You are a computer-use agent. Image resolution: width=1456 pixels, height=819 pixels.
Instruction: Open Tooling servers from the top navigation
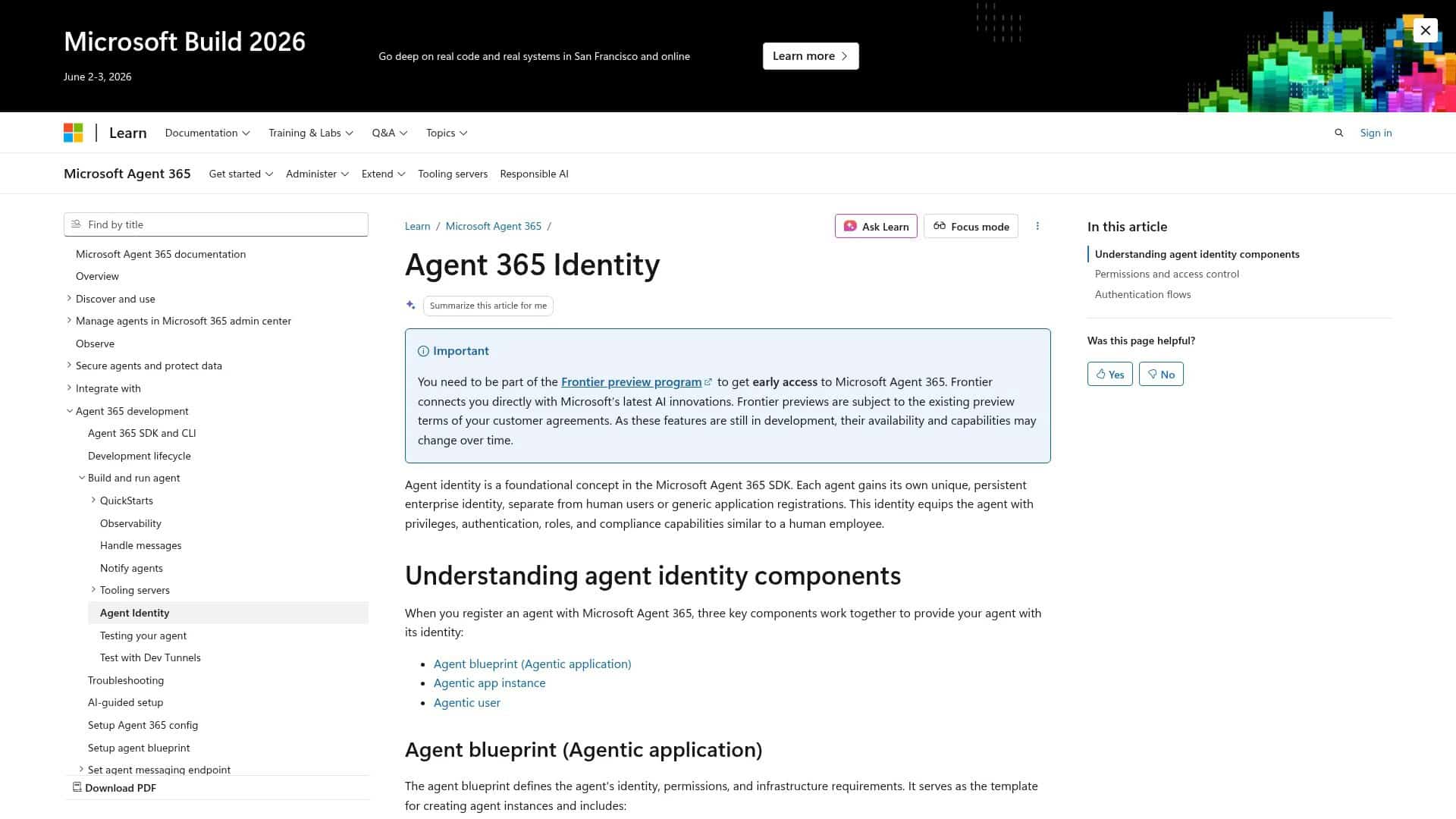[453, 174]
